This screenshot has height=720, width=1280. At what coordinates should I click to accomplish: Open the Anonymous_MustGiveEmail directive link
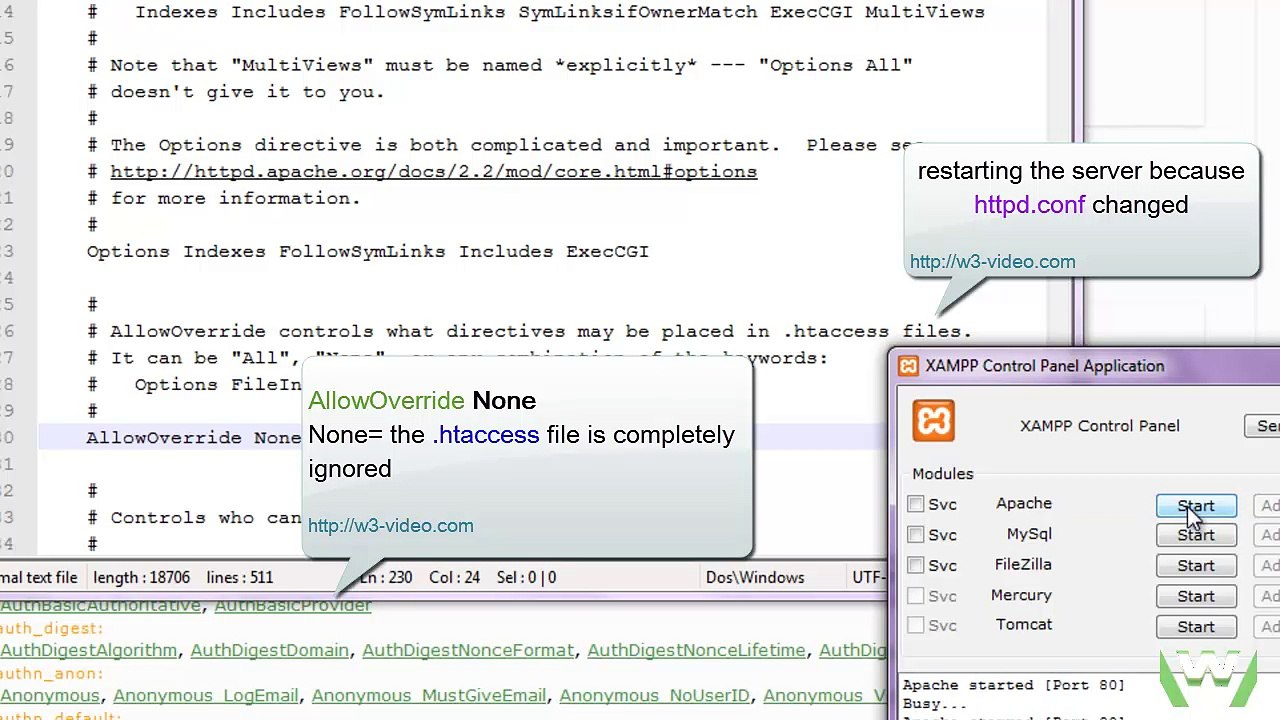pyautogui.click(x=429, y=695)
